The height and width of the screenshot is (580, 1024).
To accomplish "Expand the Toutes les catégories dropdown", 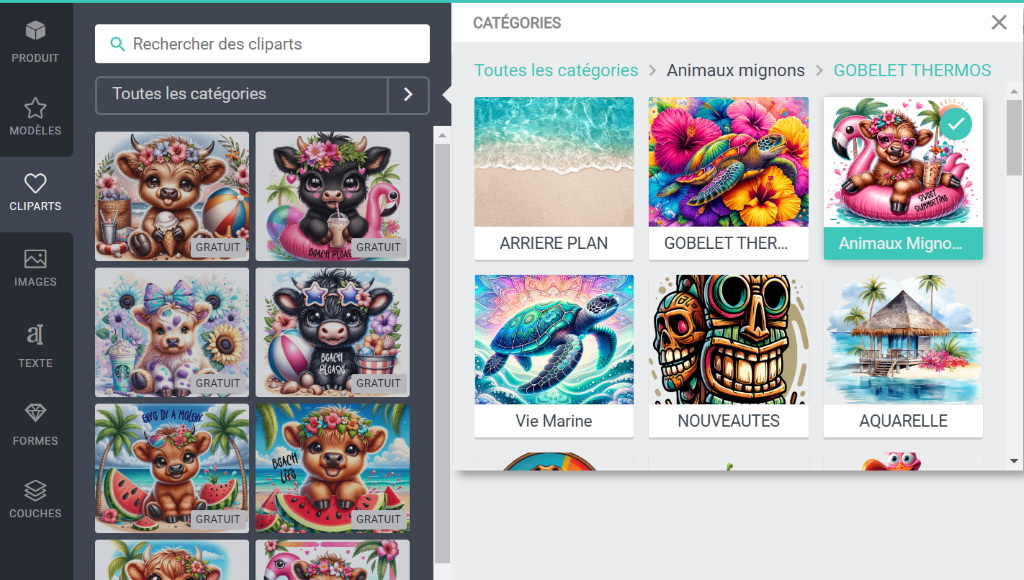I will (242, 95).
